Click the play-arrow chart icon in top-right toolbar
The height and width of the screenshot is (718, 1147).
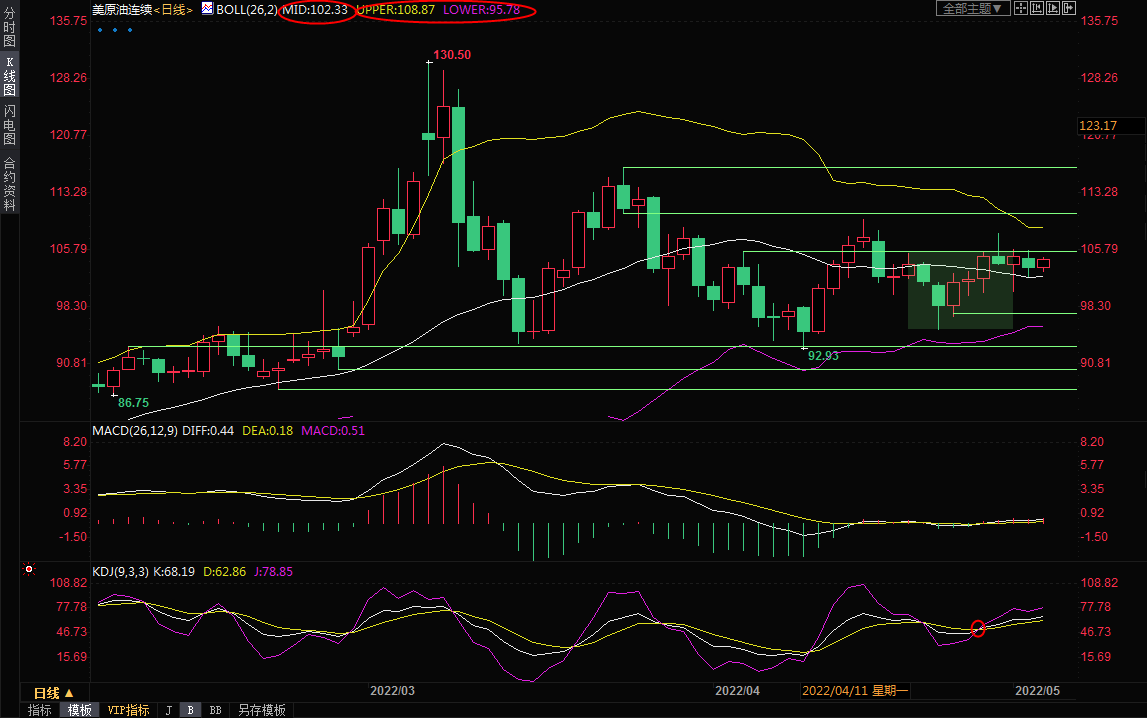pos(1052,8)
